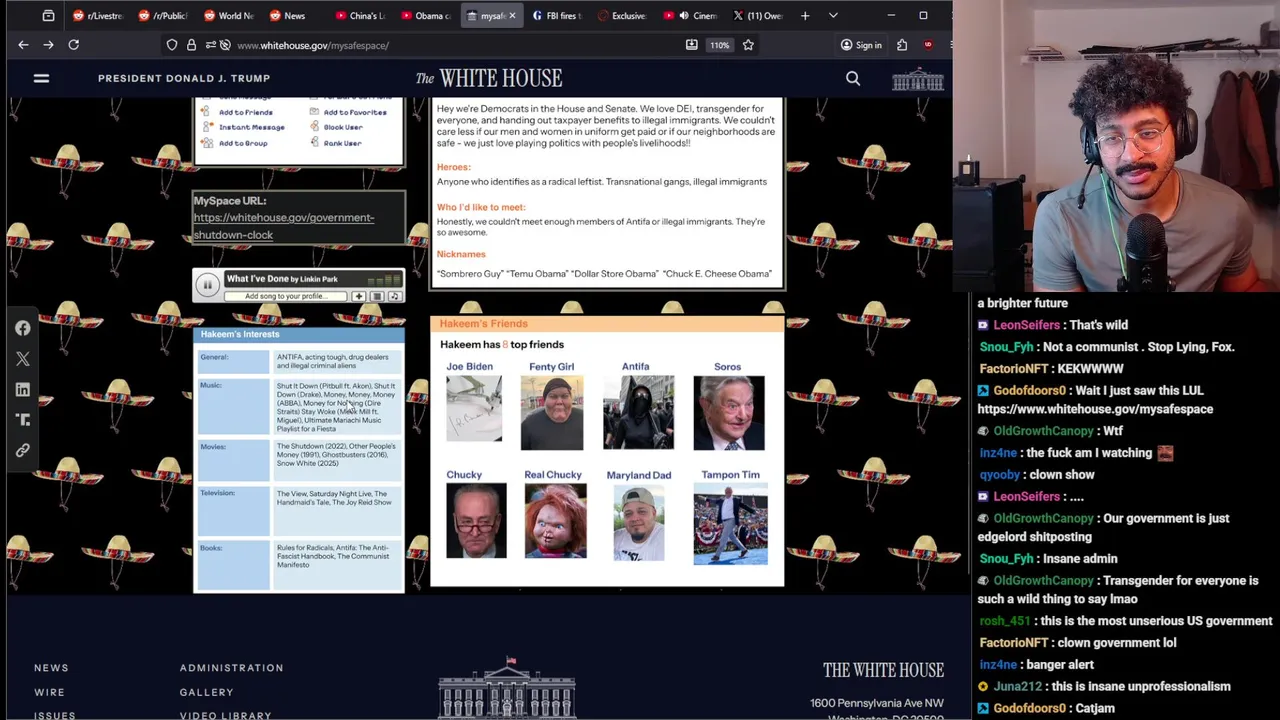Open Joe Biden friend thumbnail
Image resolution: width=1280 pixels, height=720 pixels.
pyautogui.click(x=474, y=409)
